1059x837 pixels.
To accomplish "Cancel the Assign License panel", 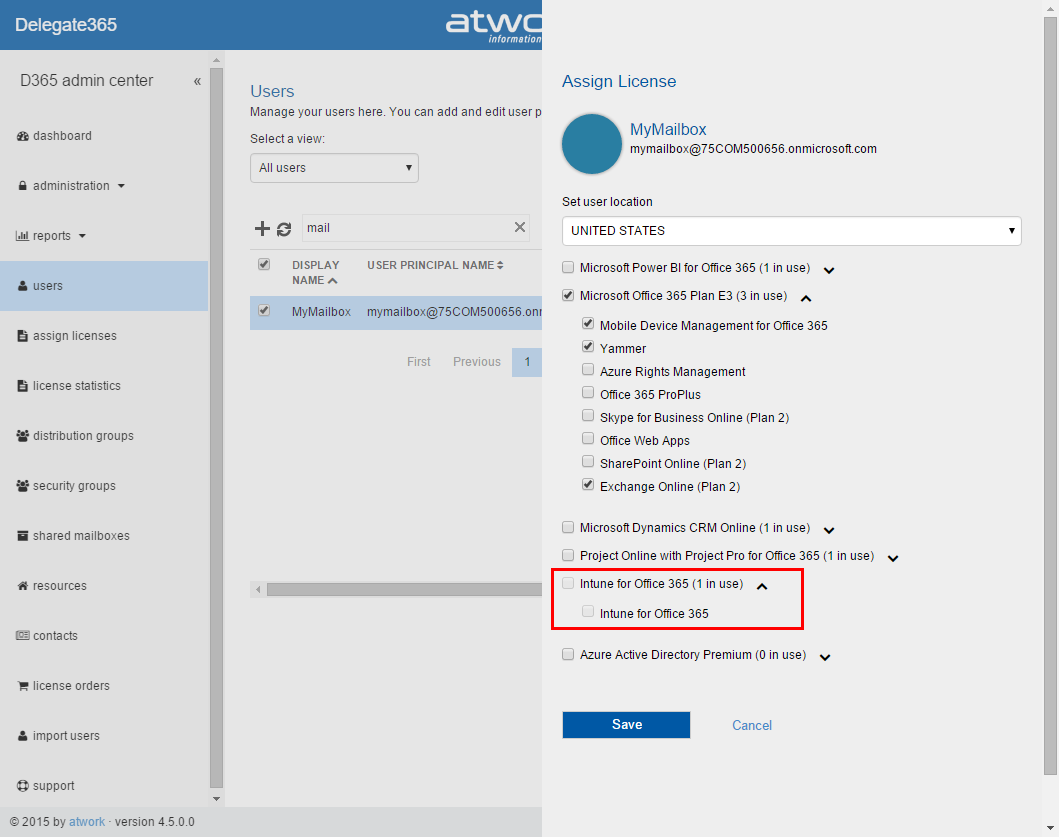I will [x=752, y=726].
